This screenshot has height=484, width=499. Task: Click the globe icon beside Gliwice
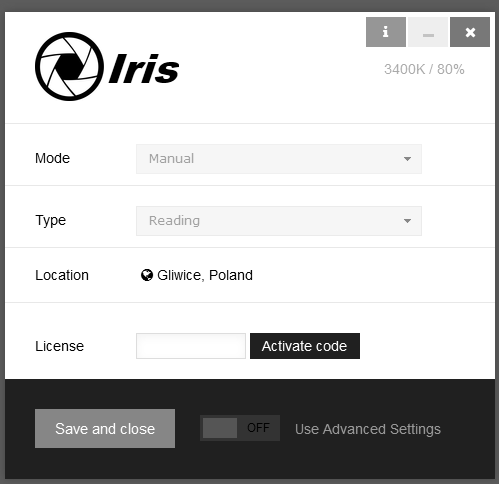coord(147,275)
